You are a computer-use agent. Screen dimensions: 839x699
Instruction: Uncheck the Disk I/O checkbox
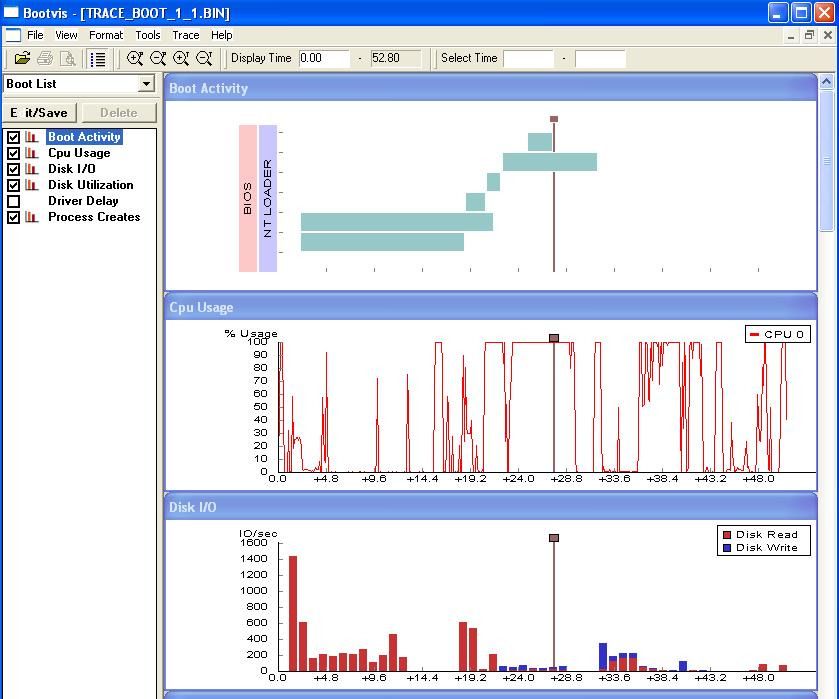pyautogui.click(x=13, y=169)
